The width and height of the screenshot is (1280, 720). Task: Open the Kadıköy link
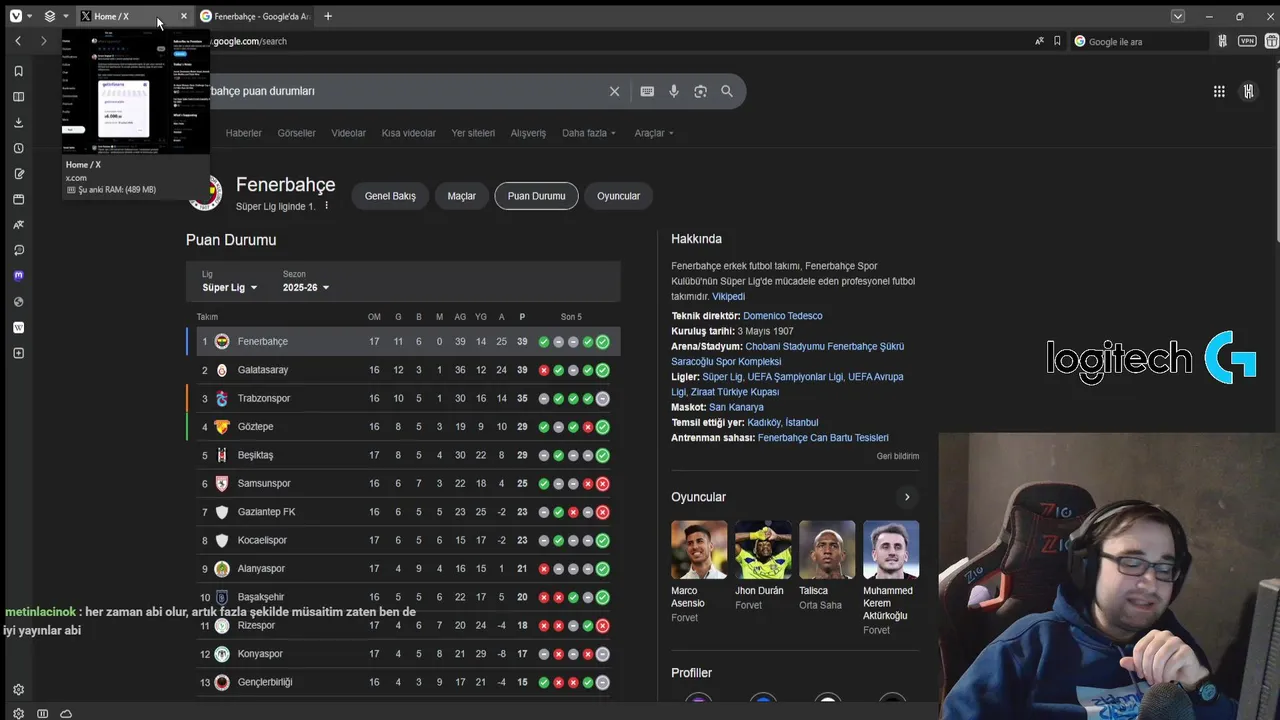[x=763, y=423]
